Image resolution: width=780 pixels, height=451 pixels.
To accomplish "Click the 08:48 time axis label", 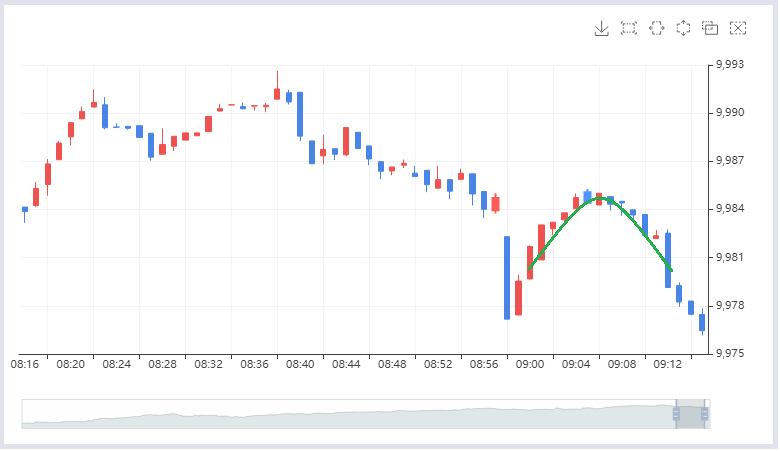I will pos(392,364).
